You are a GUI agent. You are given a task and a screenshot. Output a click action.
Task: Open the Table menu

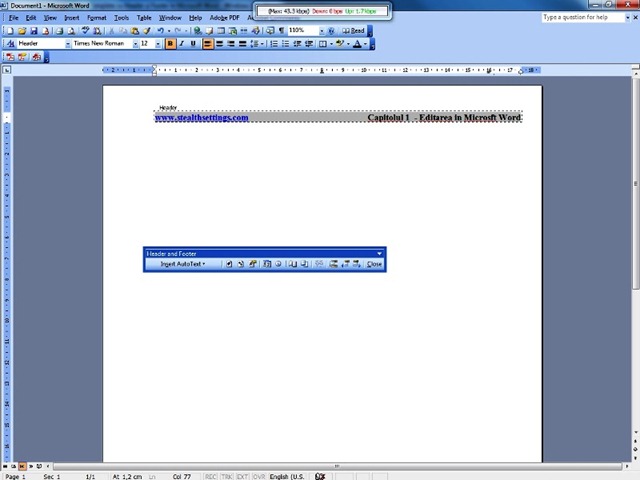point(144,18)
